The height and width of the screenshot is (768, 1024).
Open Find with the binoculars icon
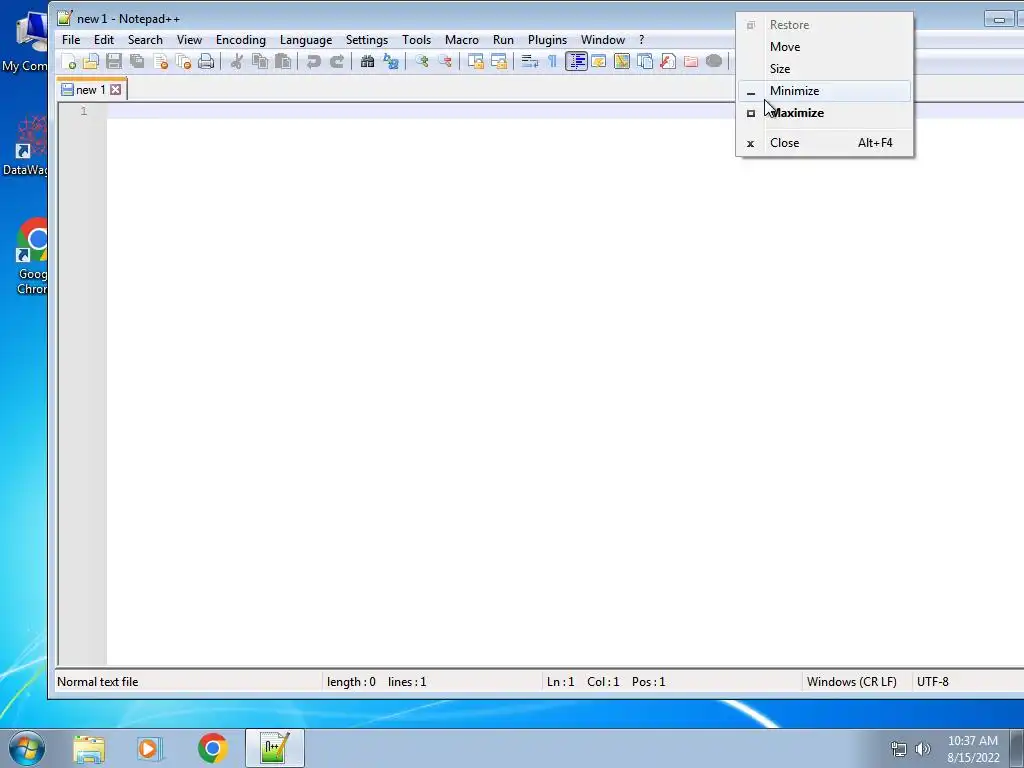367,61
